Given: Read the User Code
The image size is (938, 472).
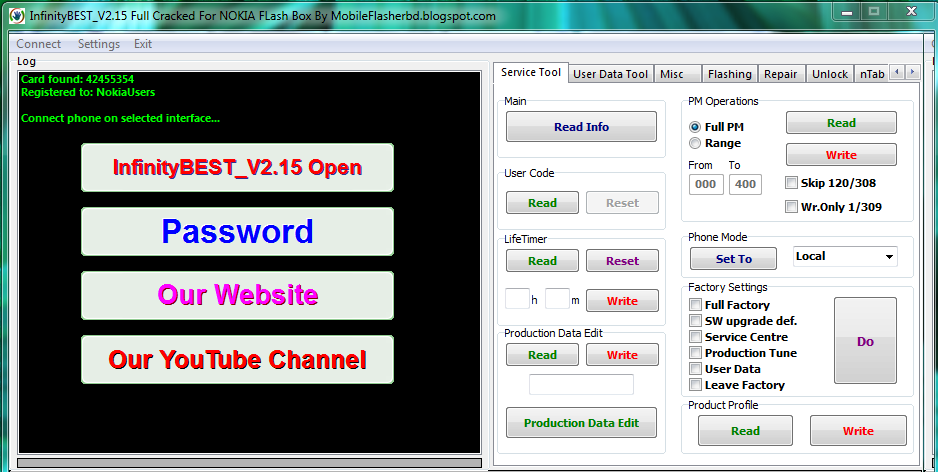Looking at the screenshot, I should (543, 203).
